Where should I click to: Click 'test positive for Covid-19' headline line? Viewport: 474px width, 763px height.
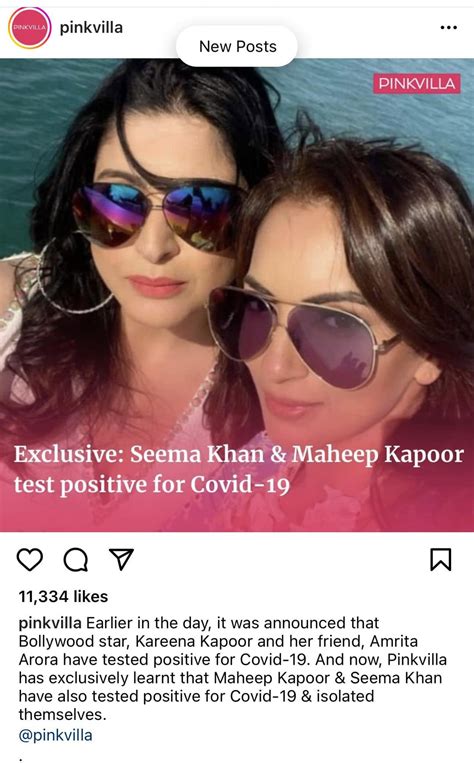[152, 485]
